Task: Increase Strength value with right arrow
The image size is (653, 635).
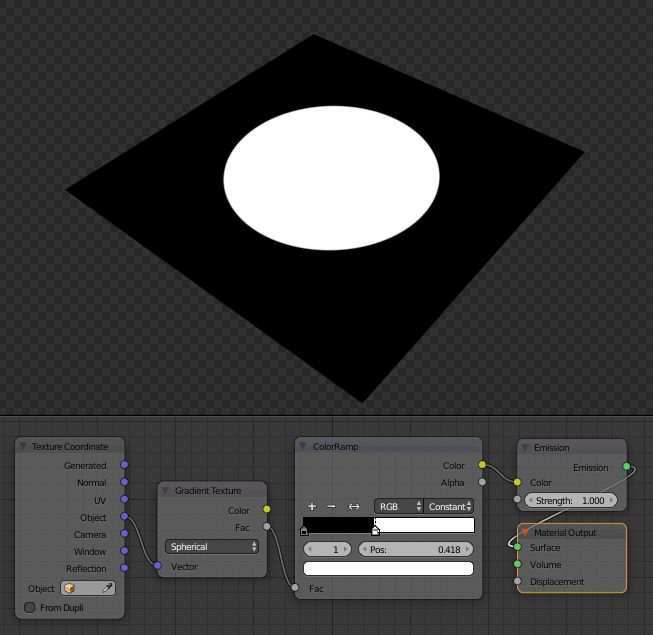Action: [x=611, y=500]
